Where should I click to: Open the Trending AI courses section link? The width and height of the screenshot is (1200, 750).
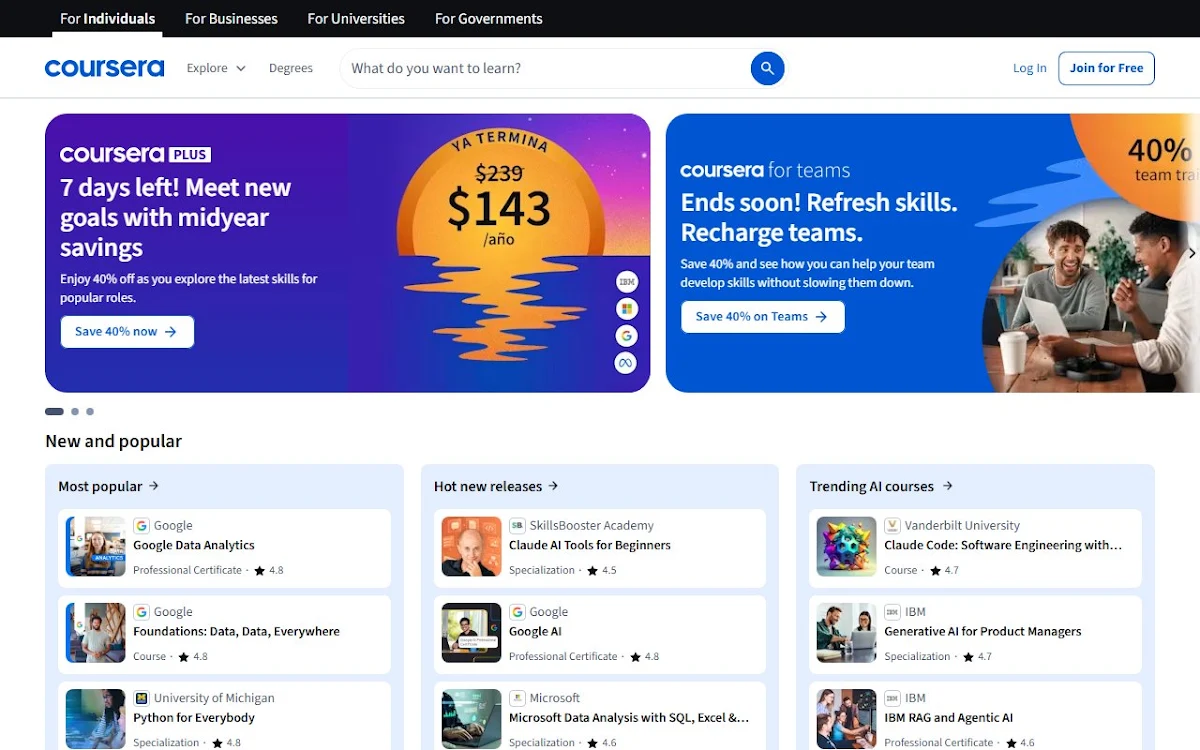coord(881,486)
